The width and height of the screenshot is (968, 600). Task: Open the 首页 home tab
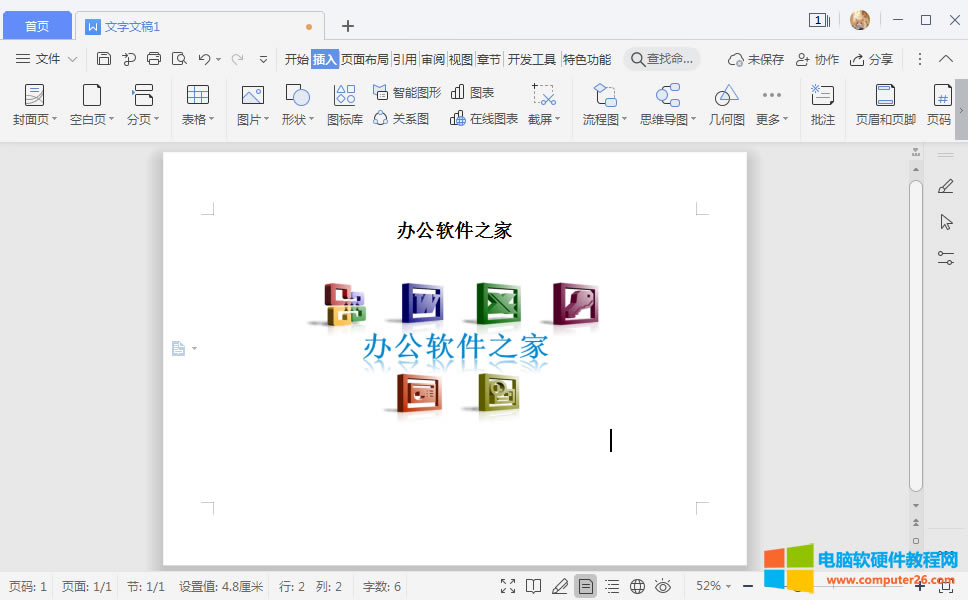click(x=37, y=26)
